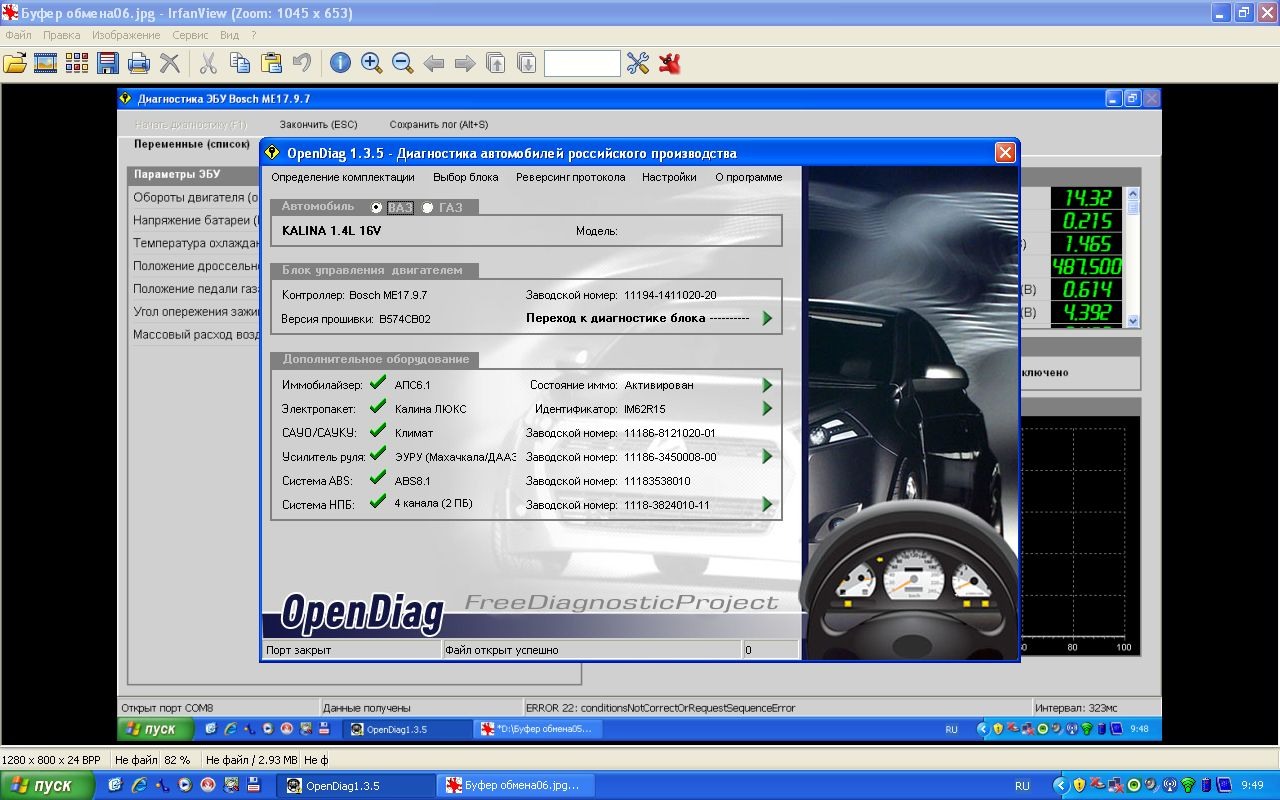Click the green check mark next to Иммобилайзер
1280x800 pixels.
[x=377, y=382]
